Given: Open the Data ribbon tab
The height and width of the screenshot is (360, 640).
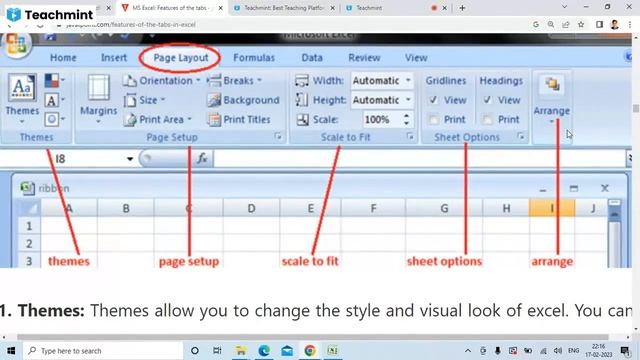Looking at the screenshot, I should (312, 58).
